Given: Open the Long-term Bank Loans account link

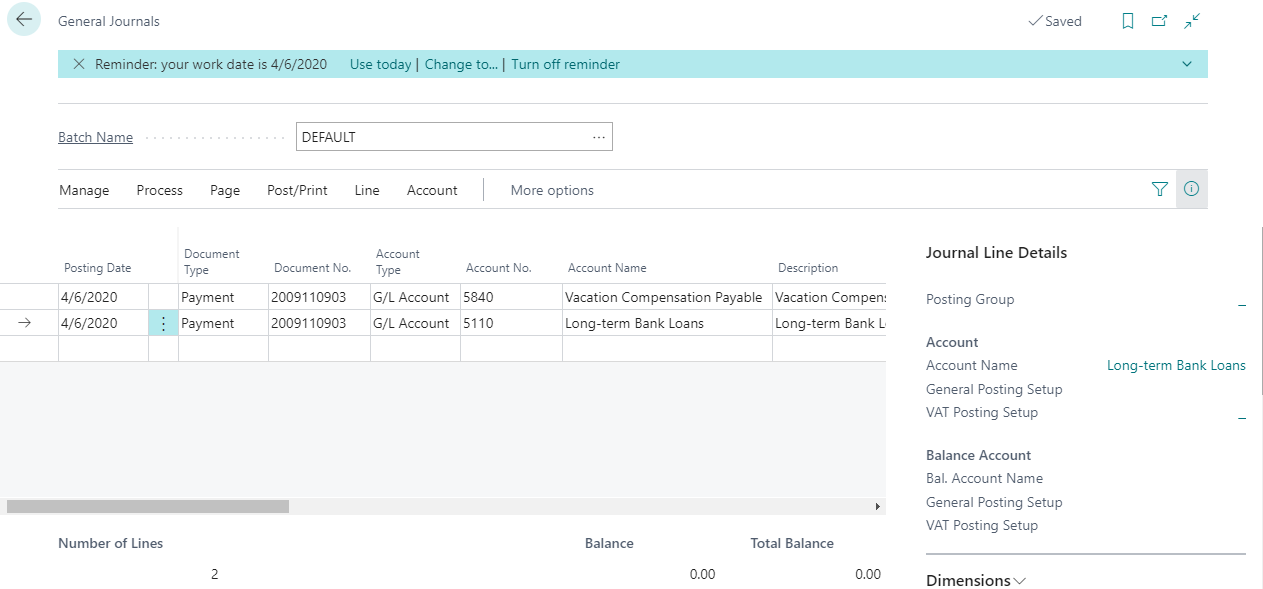Looking at the screenshot, I should click(1176, 365).
